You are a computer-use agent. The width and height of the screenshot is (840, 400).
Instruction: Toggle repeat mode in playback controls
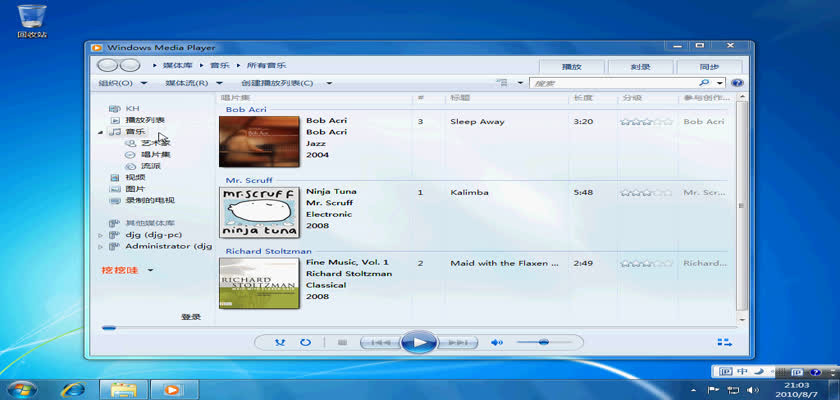[305, 342]
